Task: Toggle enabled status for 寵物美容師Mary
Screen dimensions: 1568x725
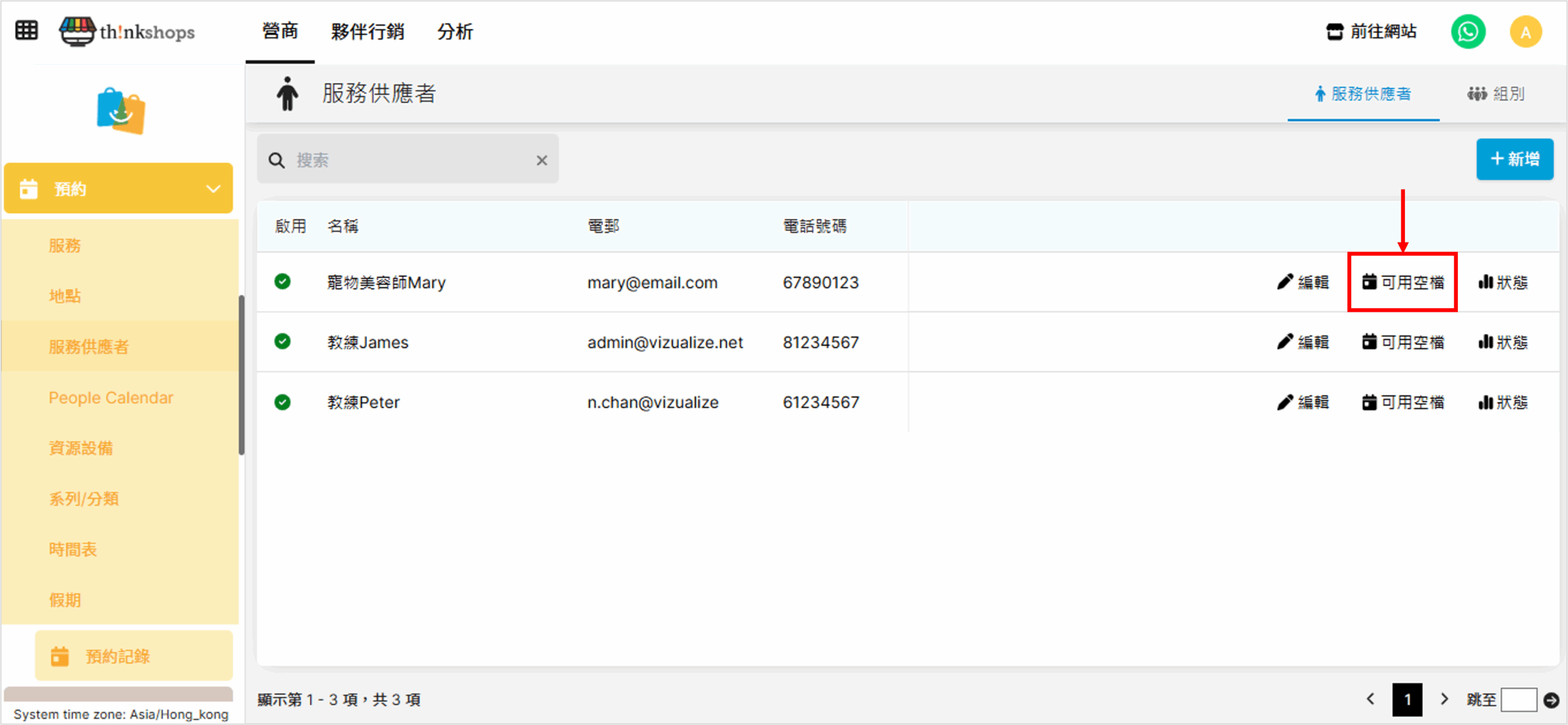Action: [x=282, y=282]
